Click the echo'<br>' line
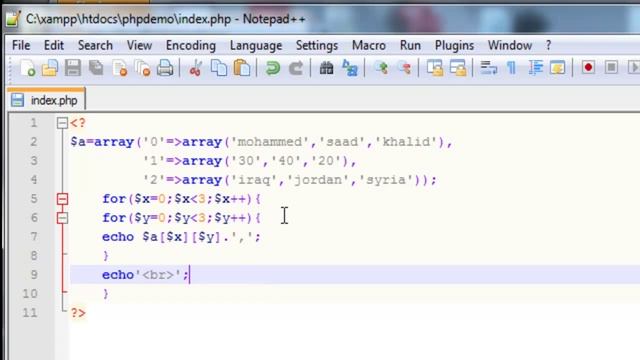Image resolution: width=640 pixels, height=360 pixels. click(x=145, y=275)
